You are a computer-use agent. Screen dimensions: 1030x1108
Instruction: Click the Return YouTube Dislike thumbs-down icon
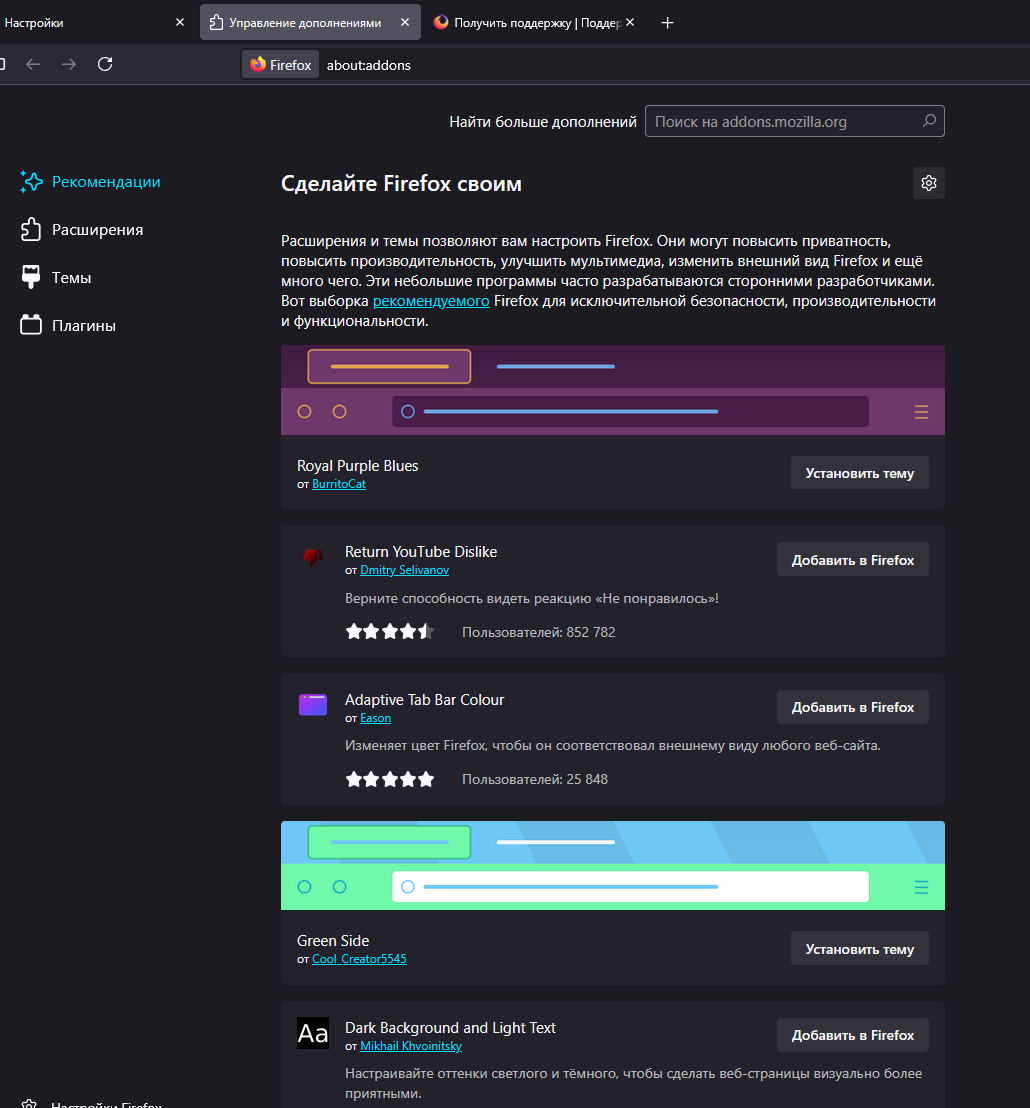tap(313, 558)
